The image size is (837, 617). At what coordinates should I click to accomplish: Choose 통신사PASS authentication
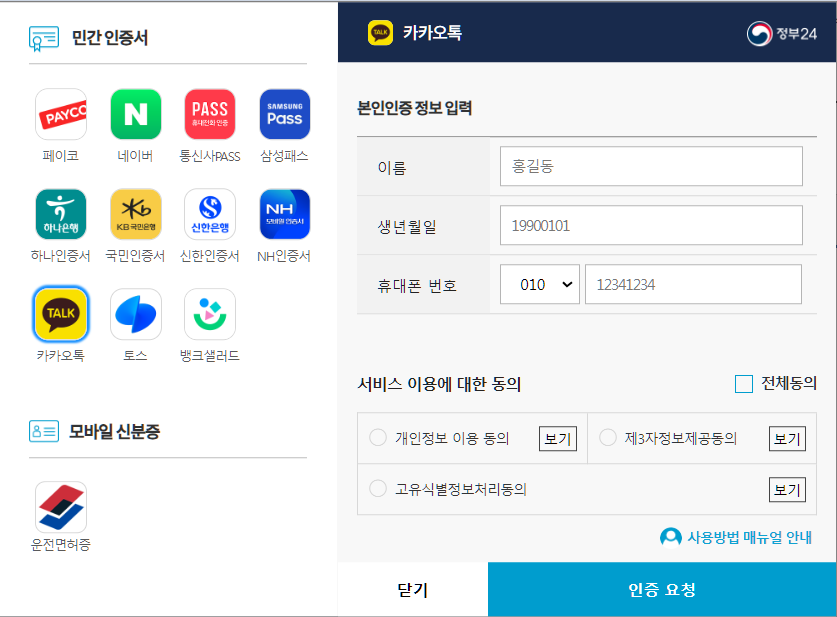point(209,113)
